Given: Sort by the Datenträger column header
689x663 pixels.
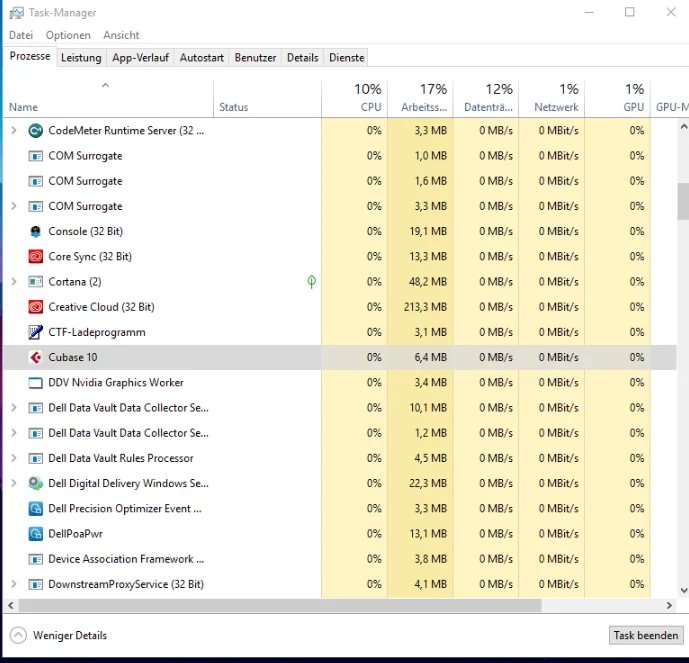Looking at the screenshot, I should click(x=486, y=99).
